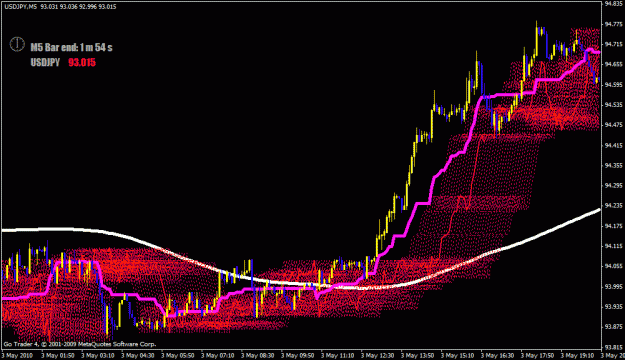The image size is (625, 360).
Task: Select the USDJPY label beside red price
Action: coord(45,63)
